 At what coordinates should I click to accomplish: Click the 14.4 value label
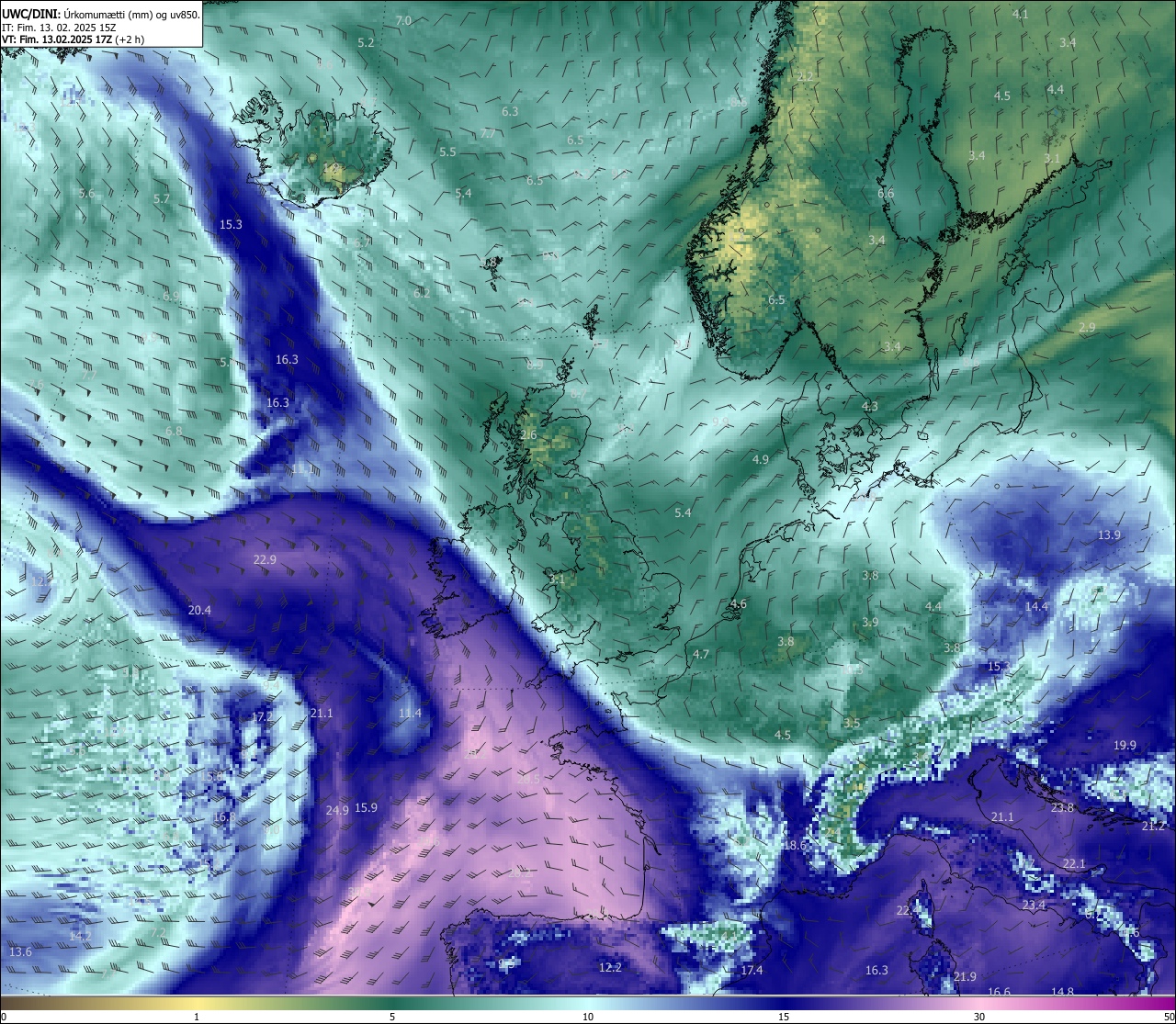[1036, 606]
